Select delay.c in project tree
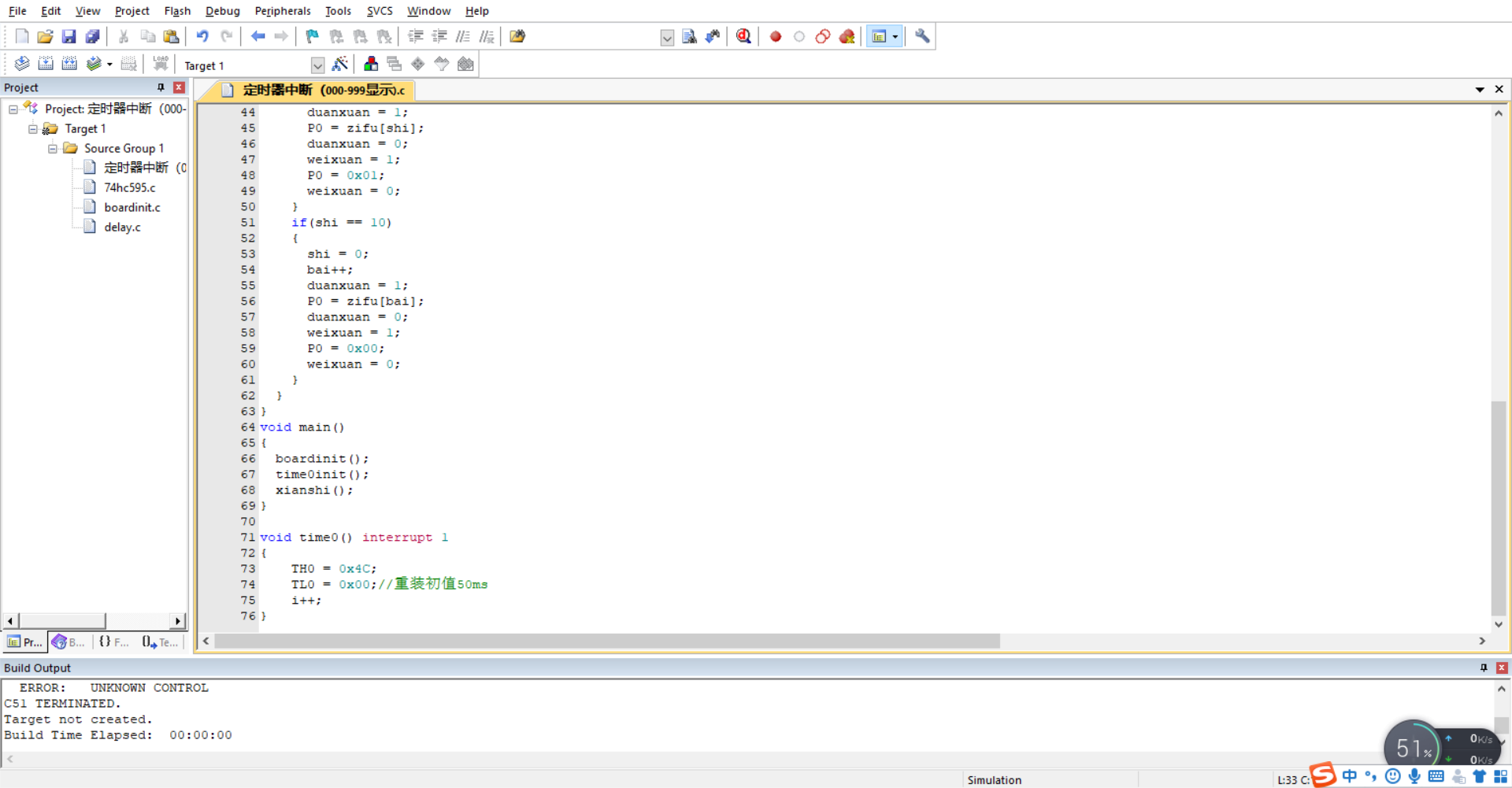 pos(122,227)
